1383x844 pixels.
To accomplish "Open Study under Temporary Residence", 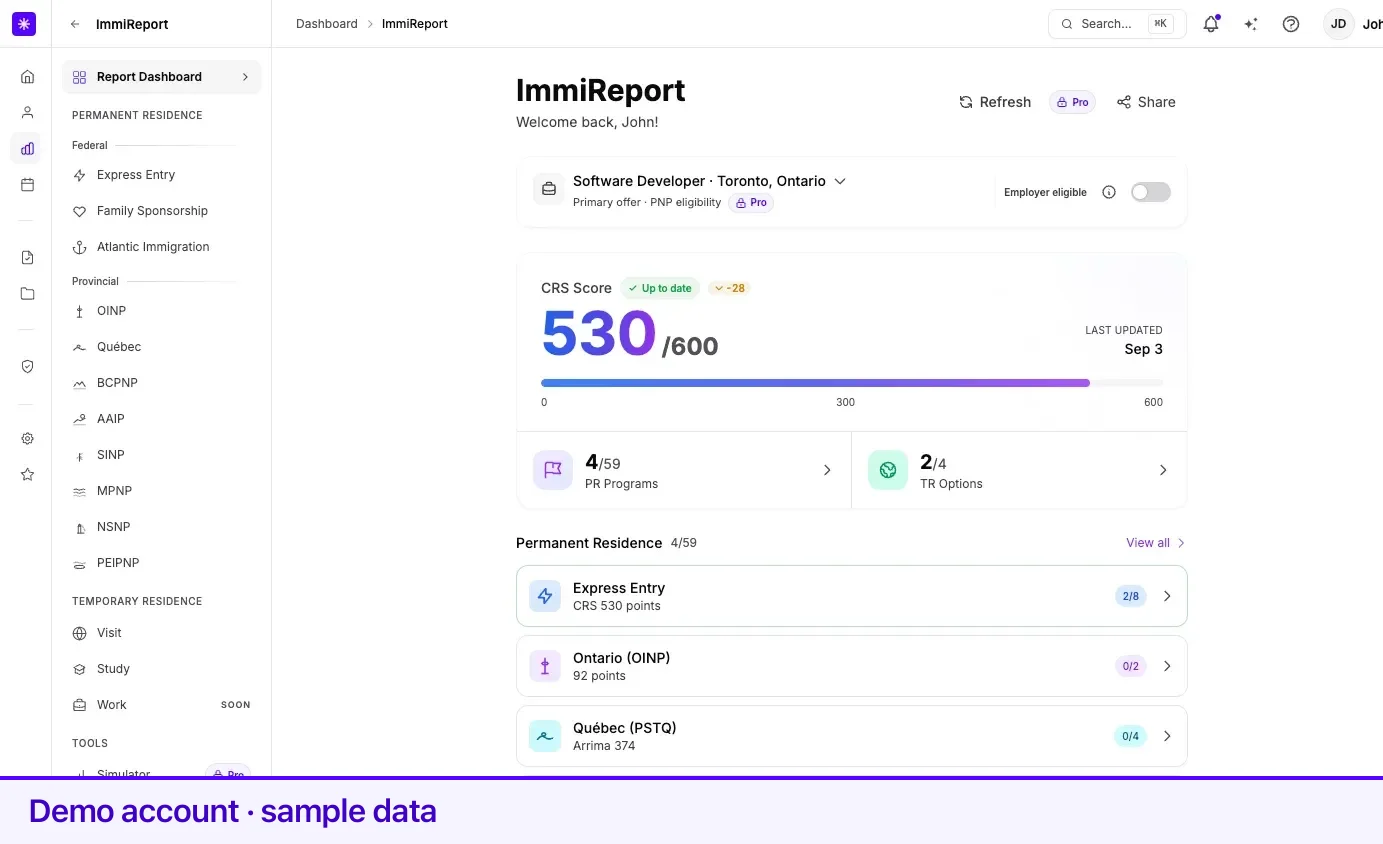I will tap(161, 669).
